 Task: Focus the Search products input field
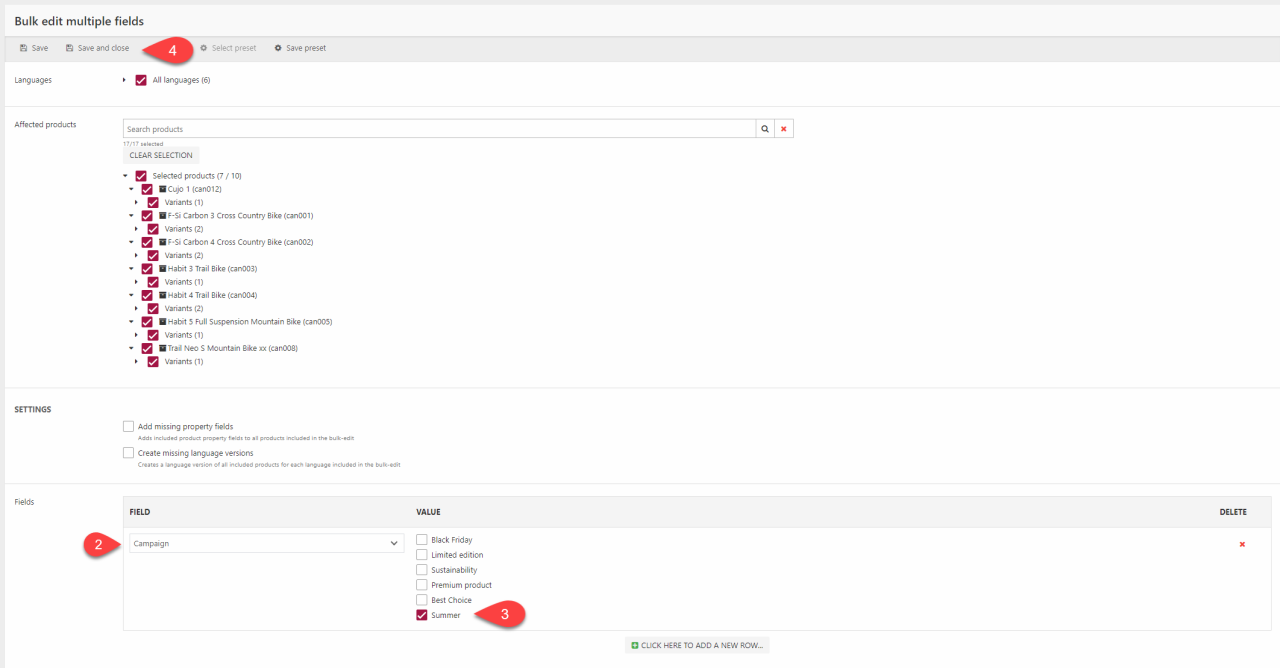click(438, 129)
